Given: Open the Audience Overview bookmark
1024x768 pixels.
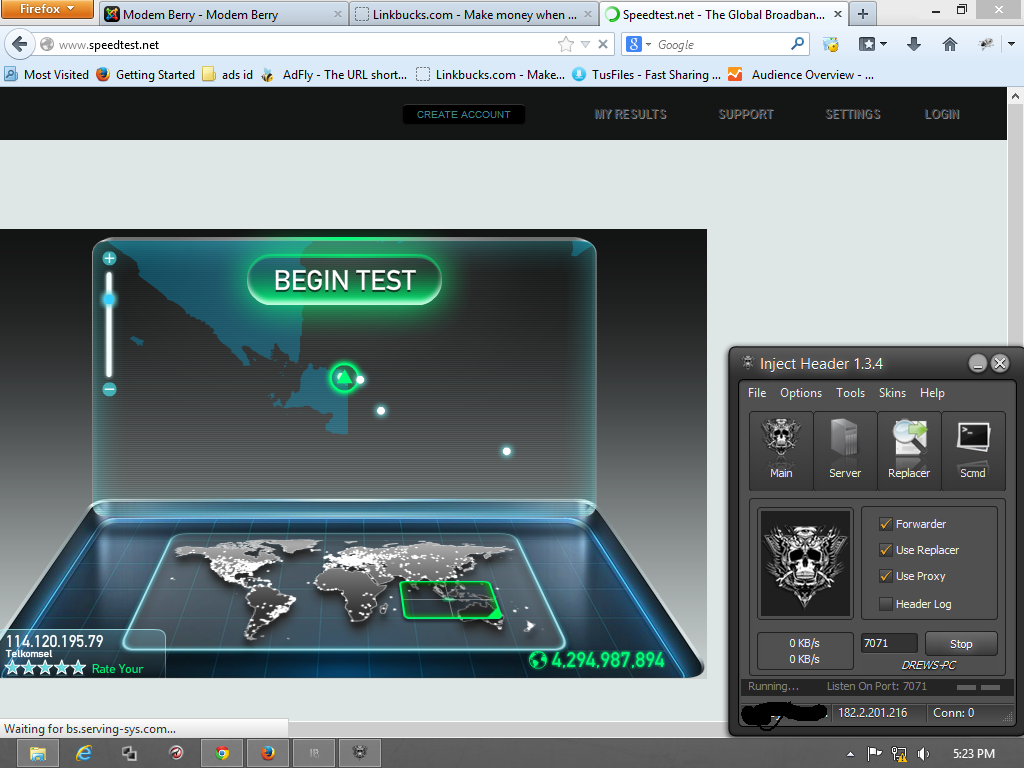Looking at the screenshot, I should tap(801, 74).
